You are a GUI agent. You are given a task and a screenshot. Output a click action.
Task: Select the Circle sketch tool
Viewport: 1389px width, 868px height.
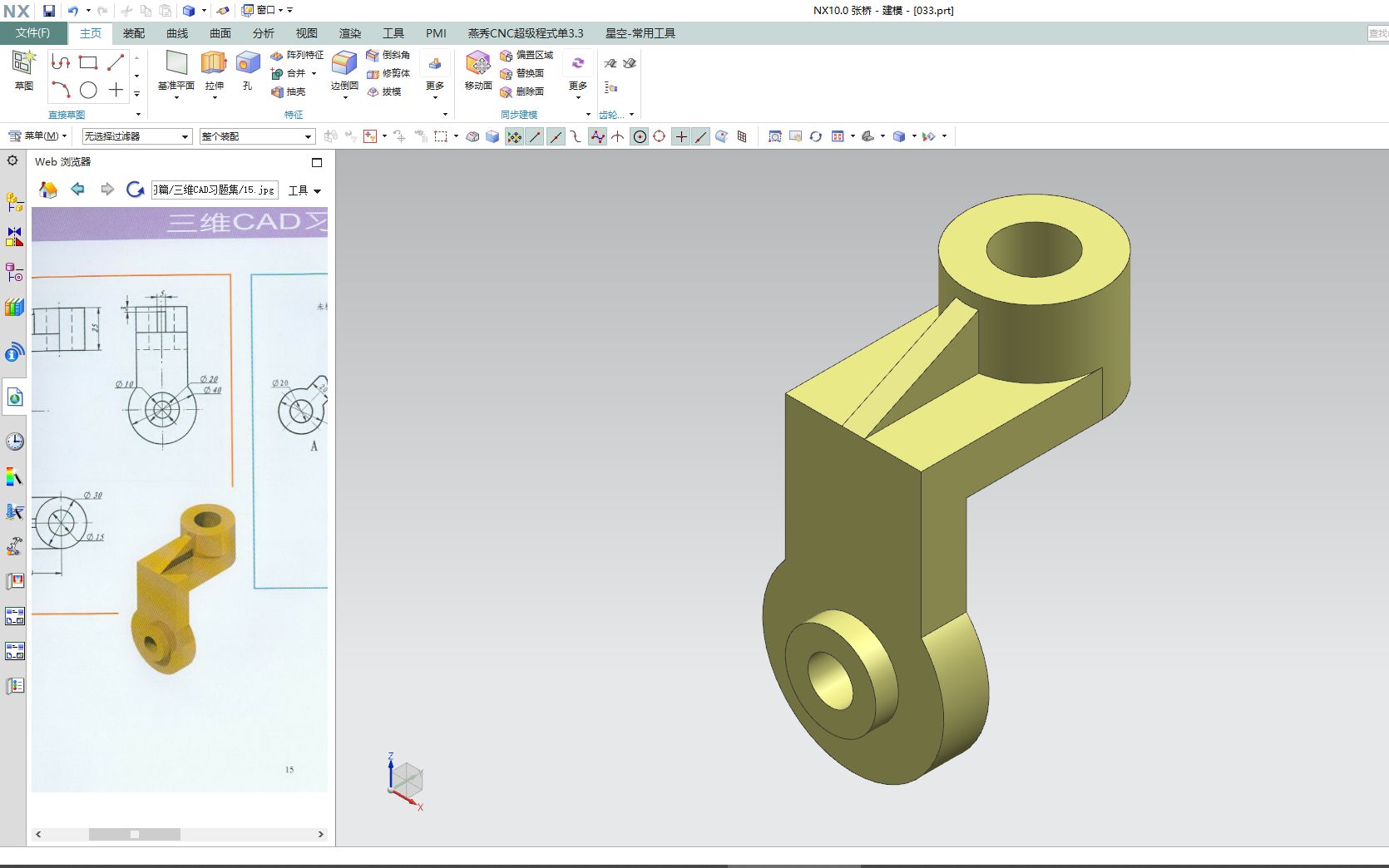88,89
